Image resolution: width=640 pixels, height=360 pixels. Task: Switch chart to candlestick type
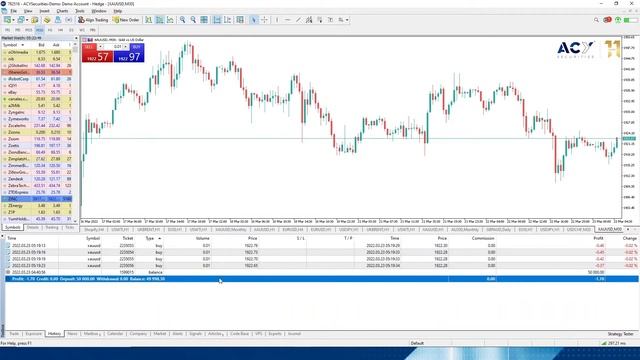[x=160, y=20]
